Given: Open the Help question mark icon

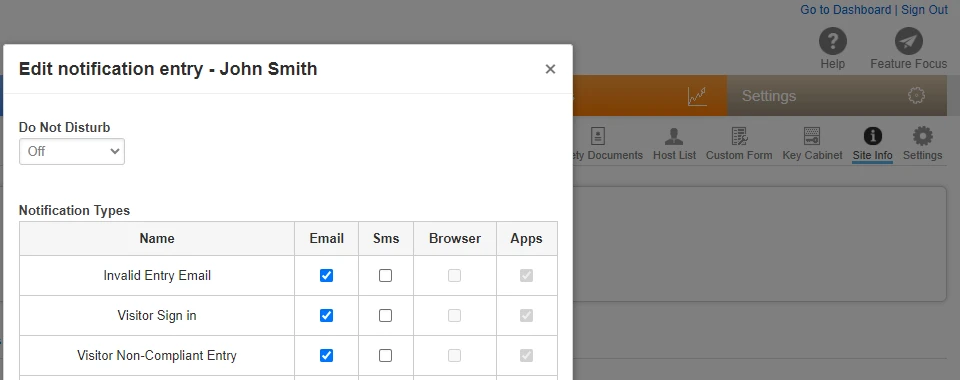Looking at the screenshot, I should (833, 42).
